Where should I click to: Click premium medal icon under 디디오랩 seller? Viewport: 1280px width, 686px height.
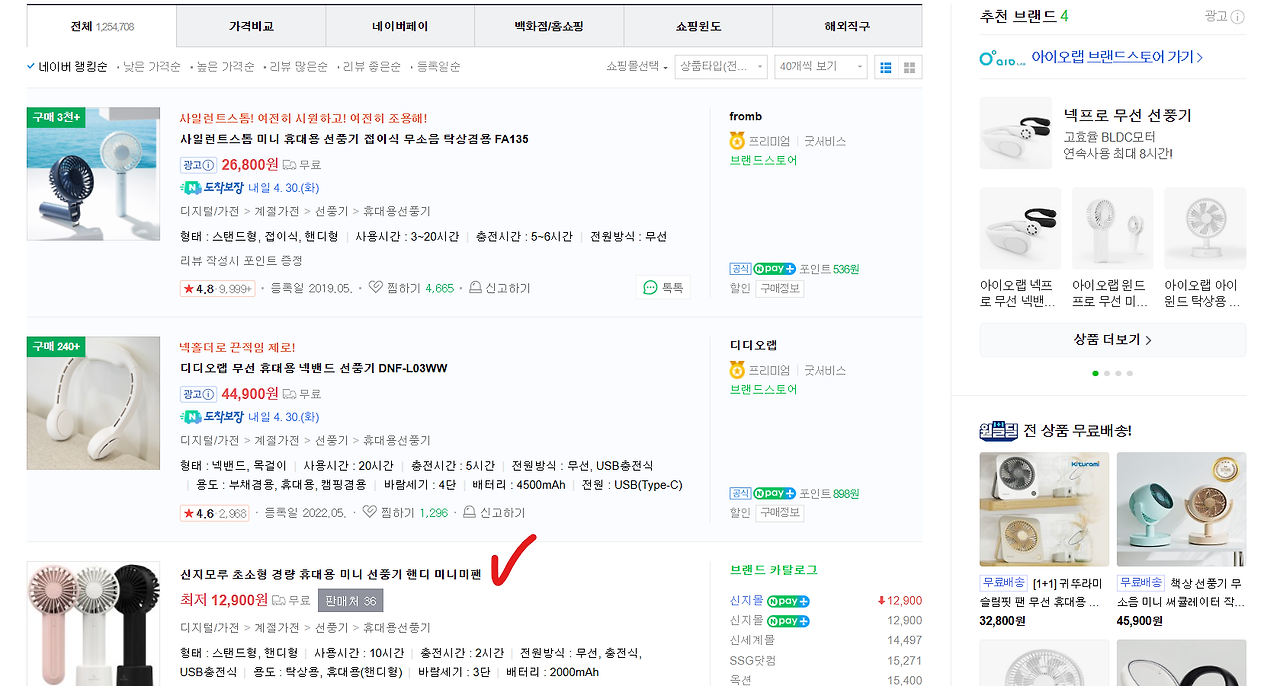(737, 370)
